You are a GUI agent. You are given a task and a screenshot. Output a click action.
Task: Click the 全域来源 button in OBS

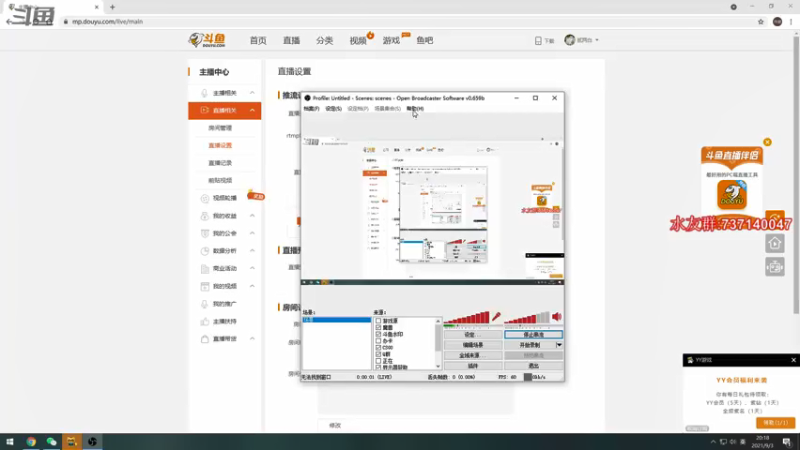point(473,356)
